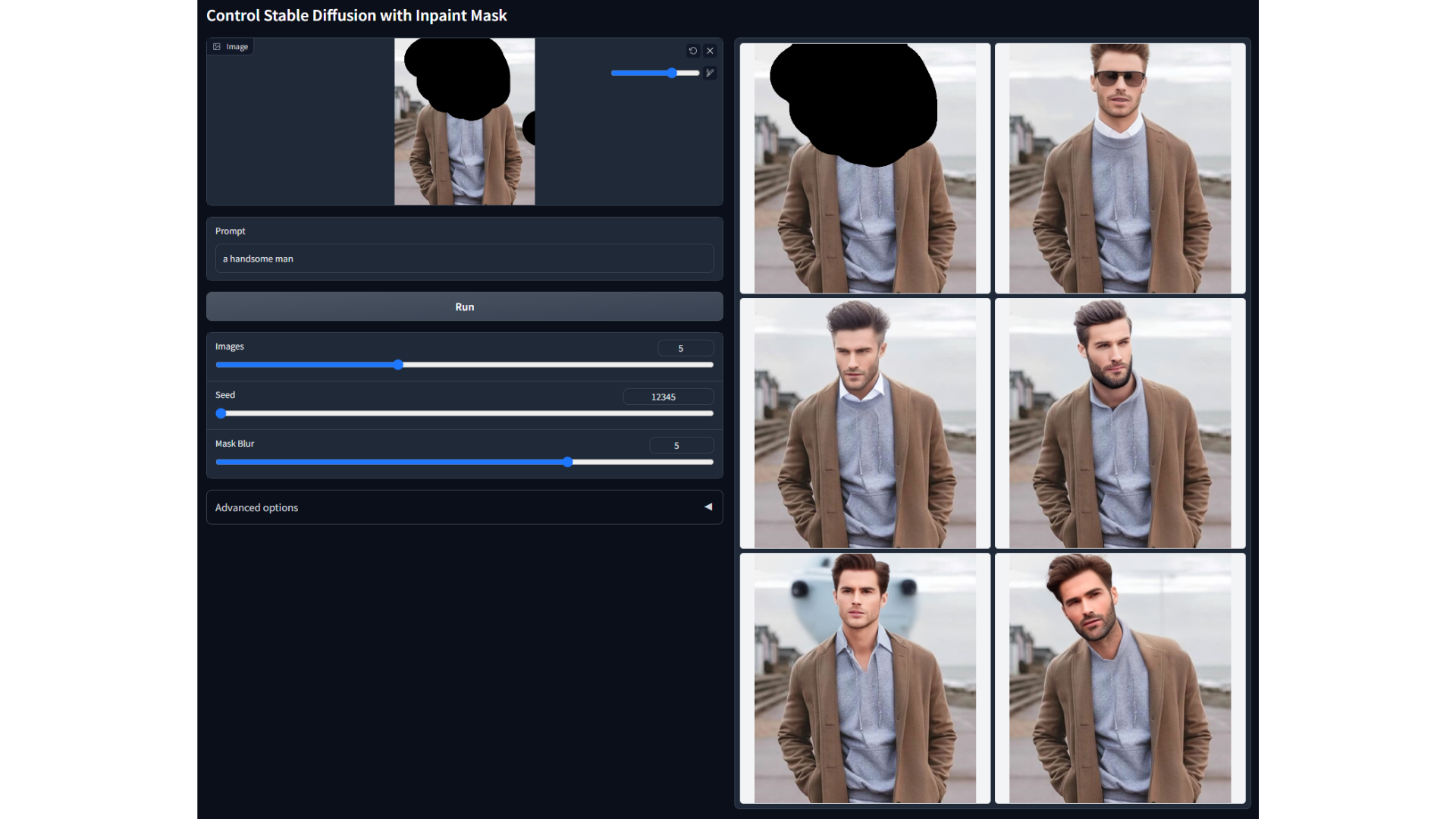Click the Images label above slider
The height and width of the screenshot is (819, 1456).
pyautogui.click(x=229, y=347)
